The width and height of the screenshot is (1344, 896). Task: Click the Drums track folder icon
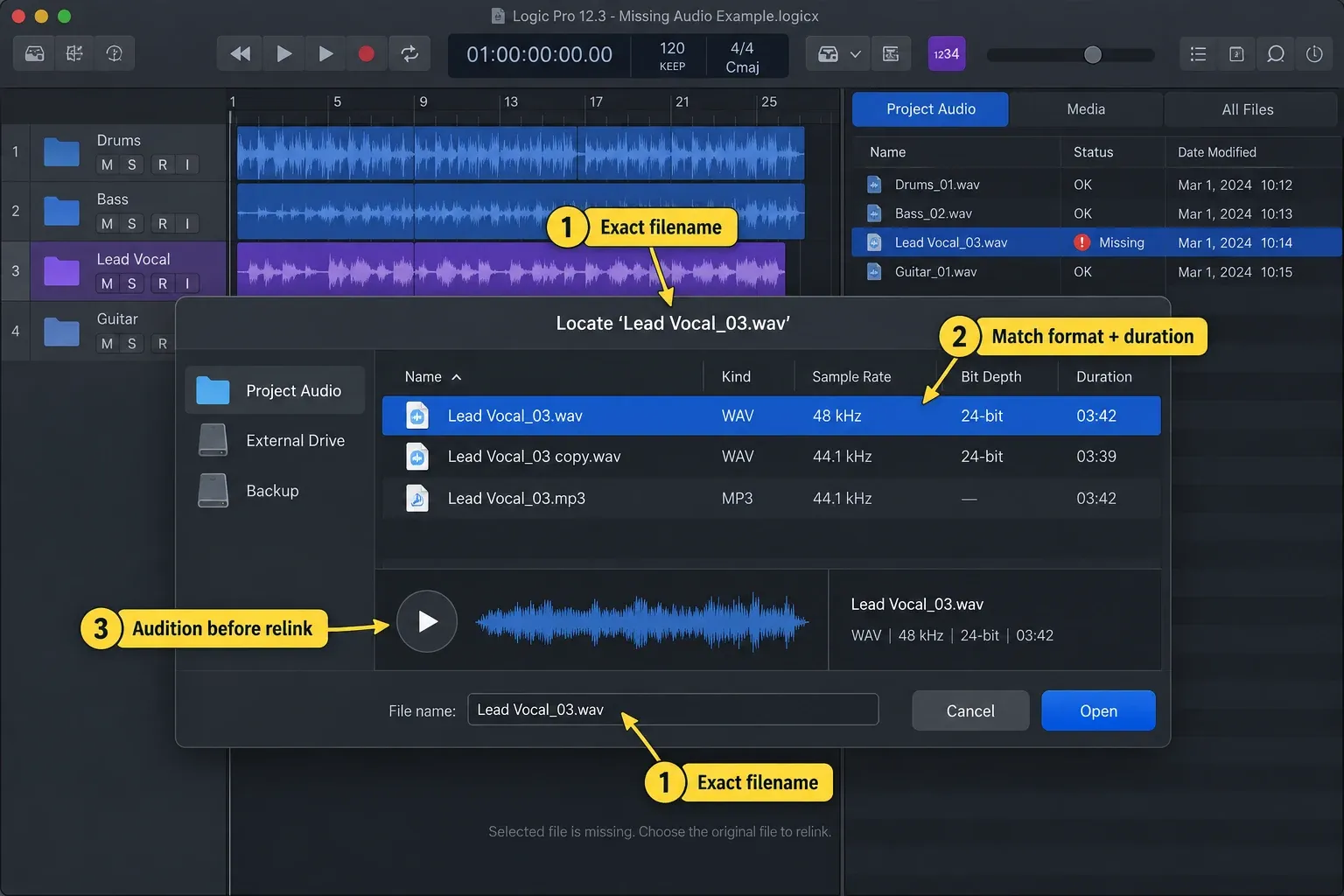[x=61, y=152]
